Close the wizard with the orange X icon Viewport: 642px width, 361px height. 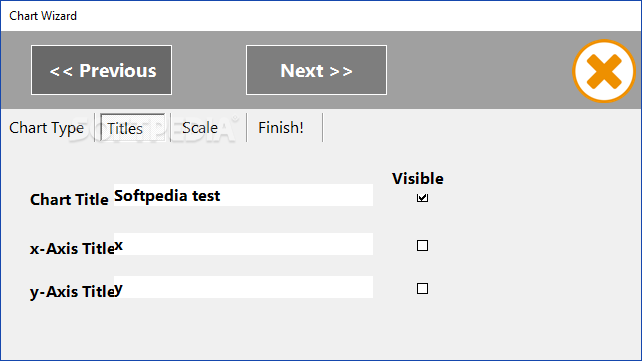(604, 71)
